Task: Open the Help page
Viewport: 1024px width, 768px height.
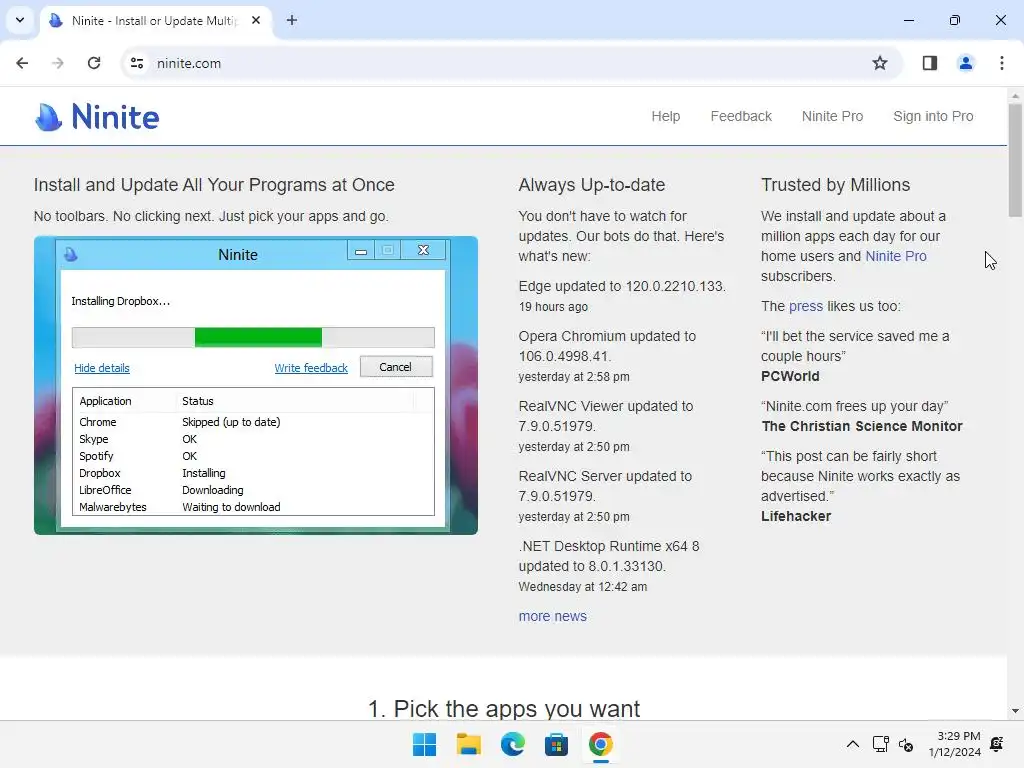Action: click(x=665, y=116)
